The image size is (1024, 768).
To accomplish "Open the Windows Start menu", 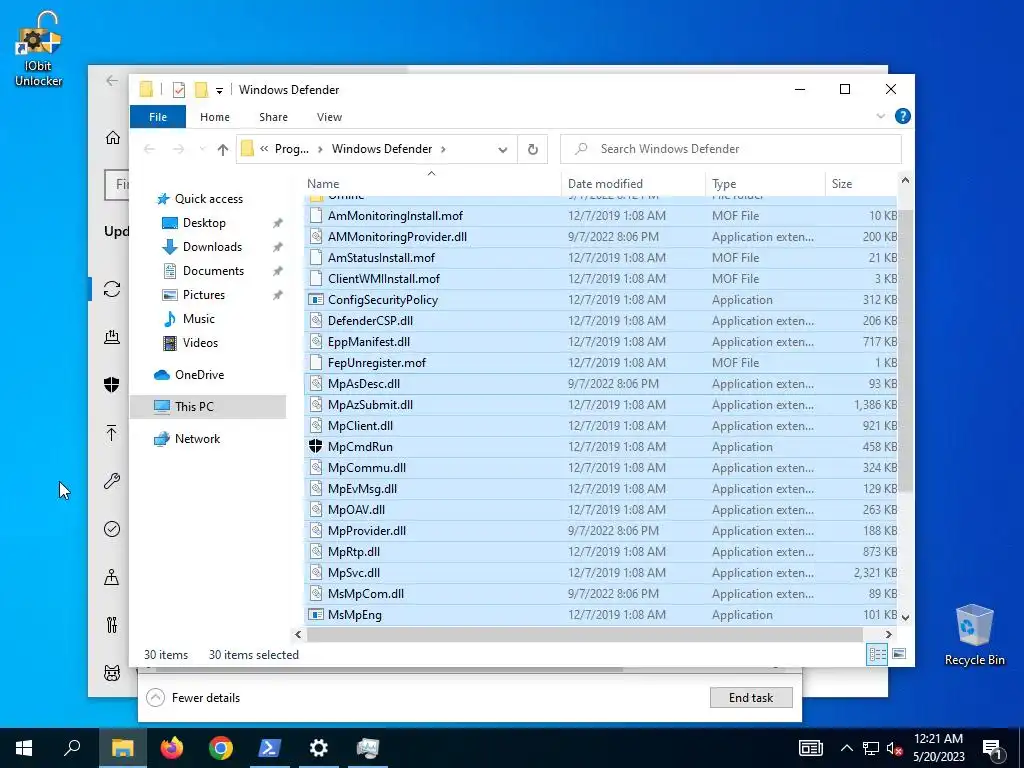I will (24, 748).
